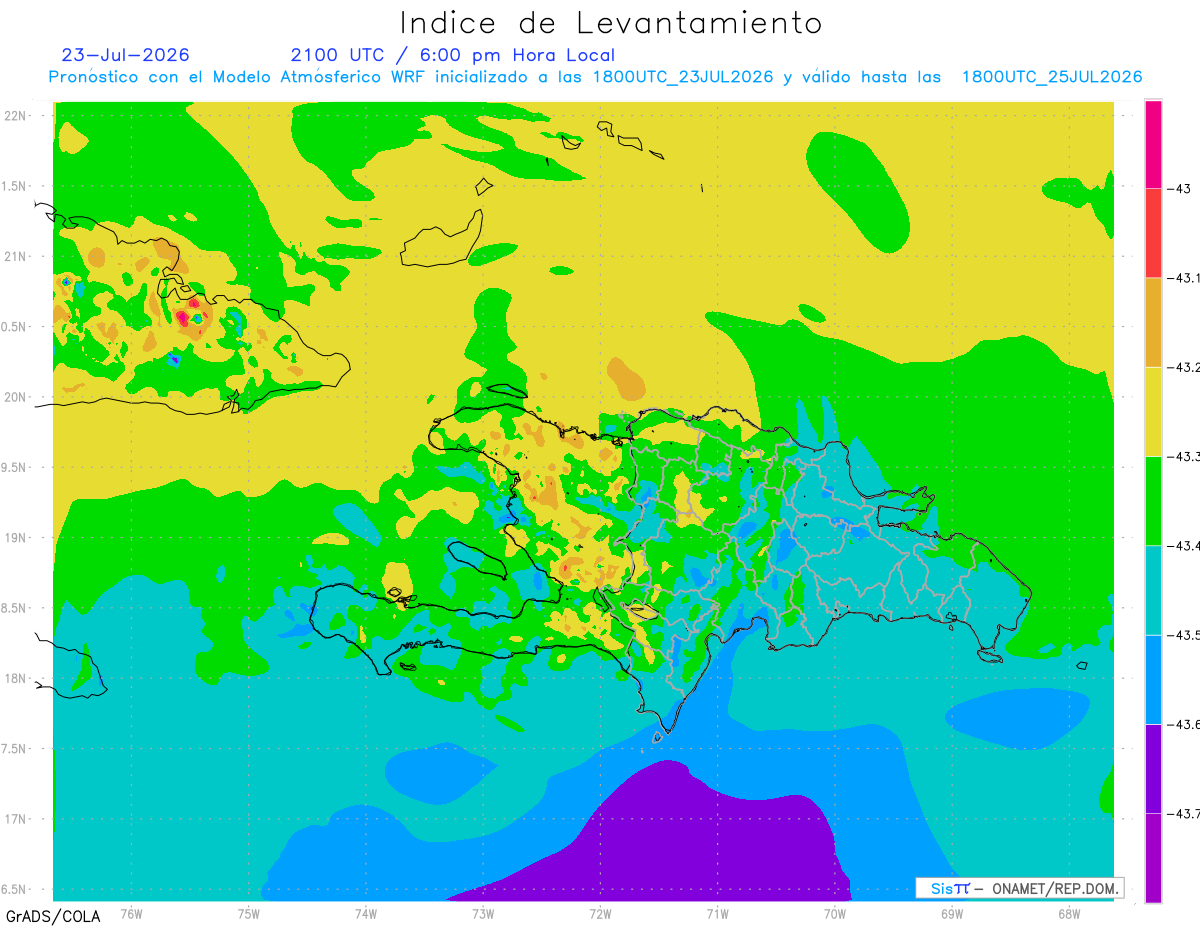Click the '-43.2' legend value
The height and width of the screenshot is (927, 1200).
1184,367
